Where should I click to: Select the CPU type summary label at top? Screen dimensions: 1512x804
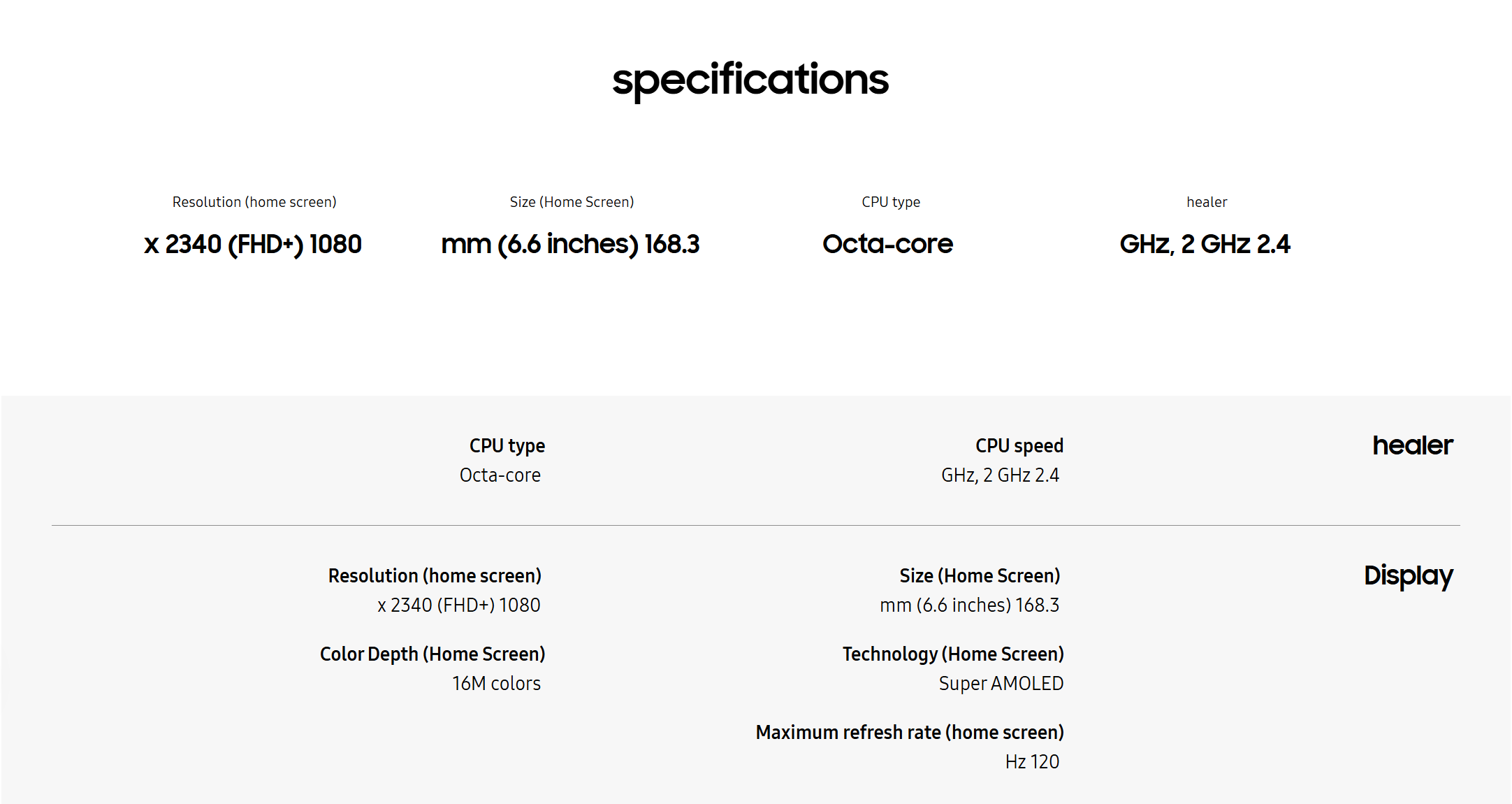point(891,202)
